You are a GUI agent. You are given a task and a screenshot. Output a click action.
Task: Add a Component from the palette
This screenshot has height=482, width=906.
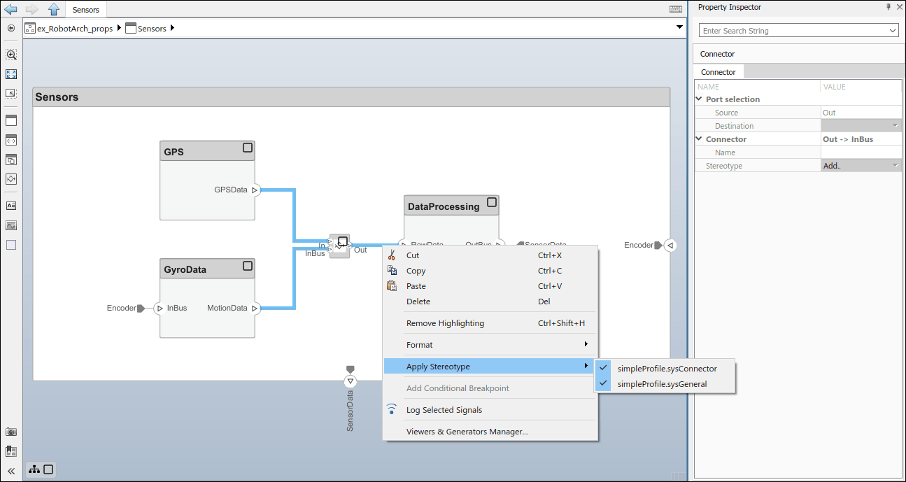pos(11,121)
